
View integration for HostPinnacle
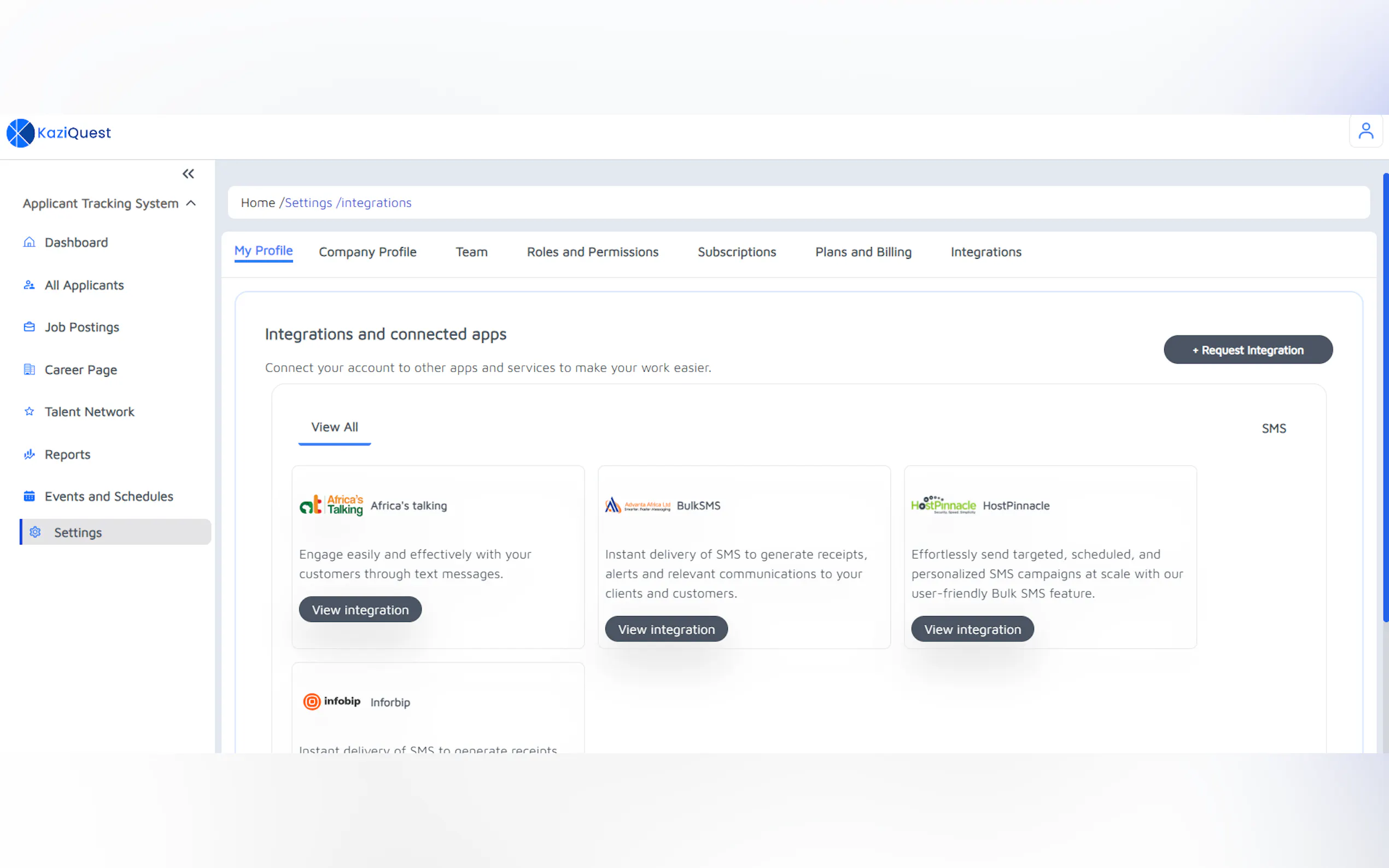pos(972,629)
